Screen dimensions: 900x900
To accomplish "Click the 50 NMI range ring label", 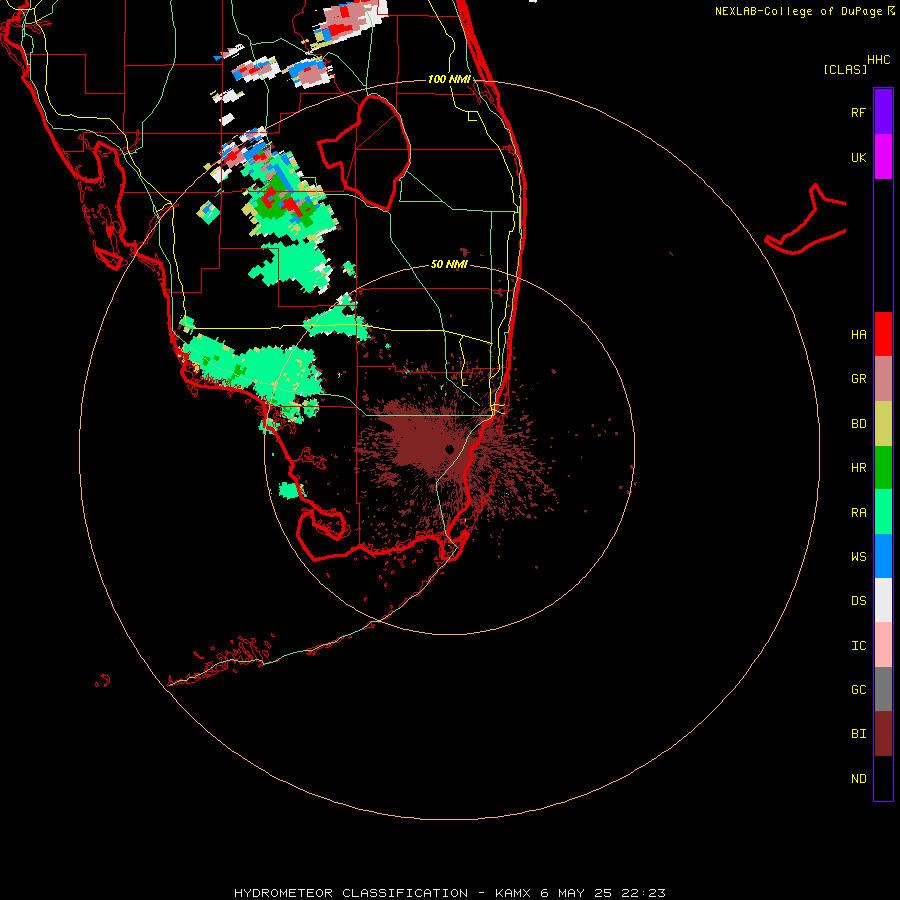I will pos(449,264).
